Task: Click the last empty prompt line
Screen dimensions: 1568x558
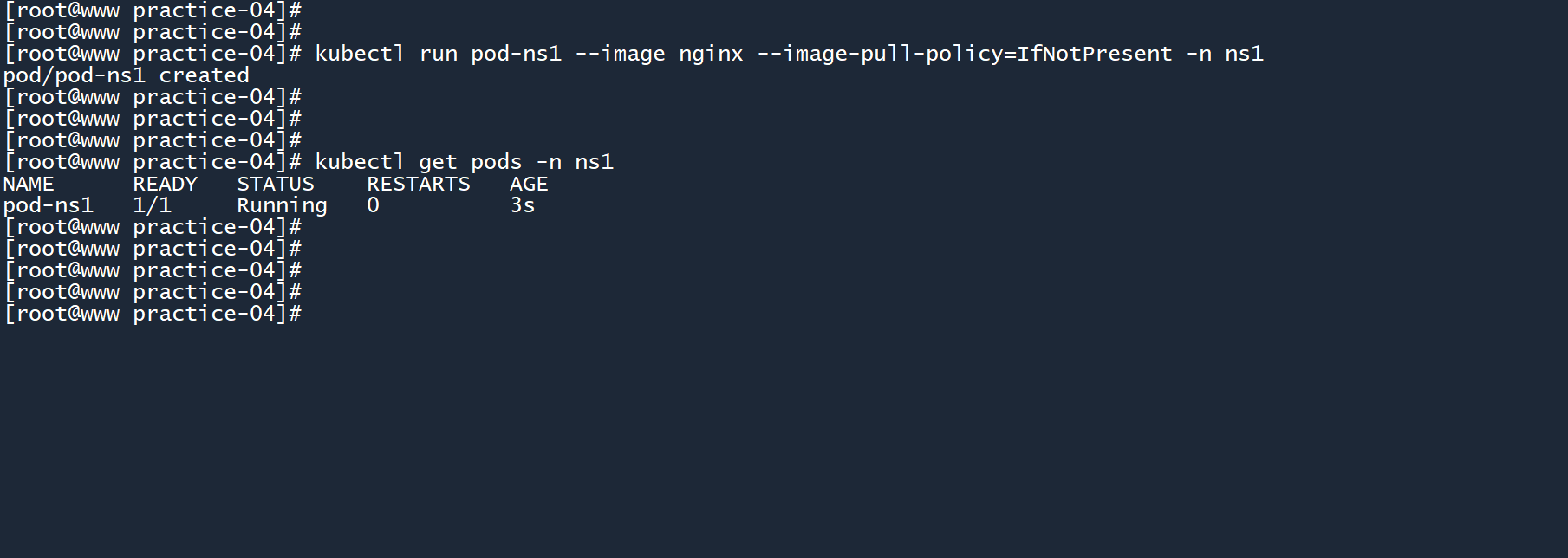Action: pyautogui.click(x=153, y=314)
